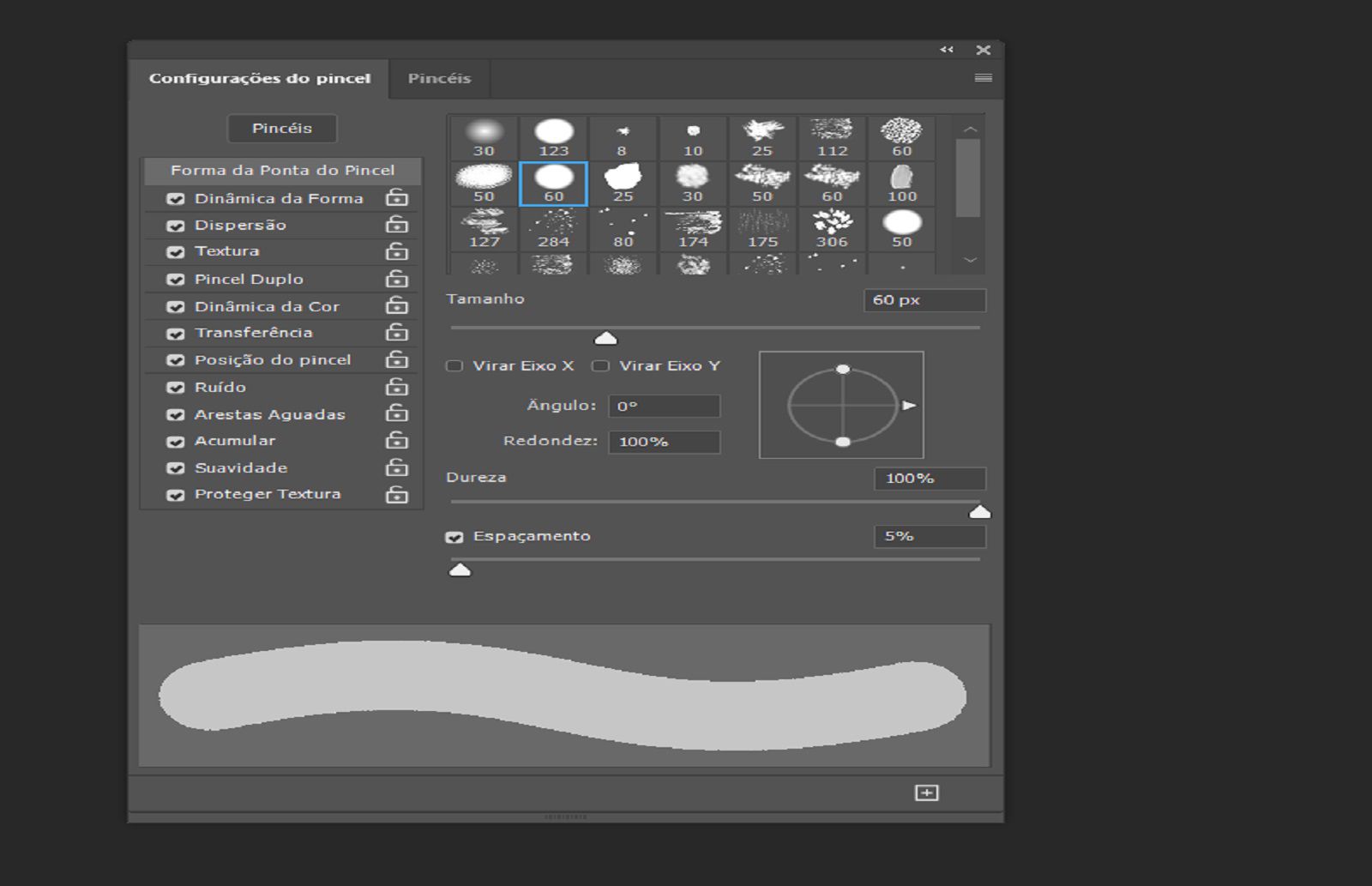Click the Espaçamento percentage field
Viewport: 1372px width, 886px height.
coord(930,537)
